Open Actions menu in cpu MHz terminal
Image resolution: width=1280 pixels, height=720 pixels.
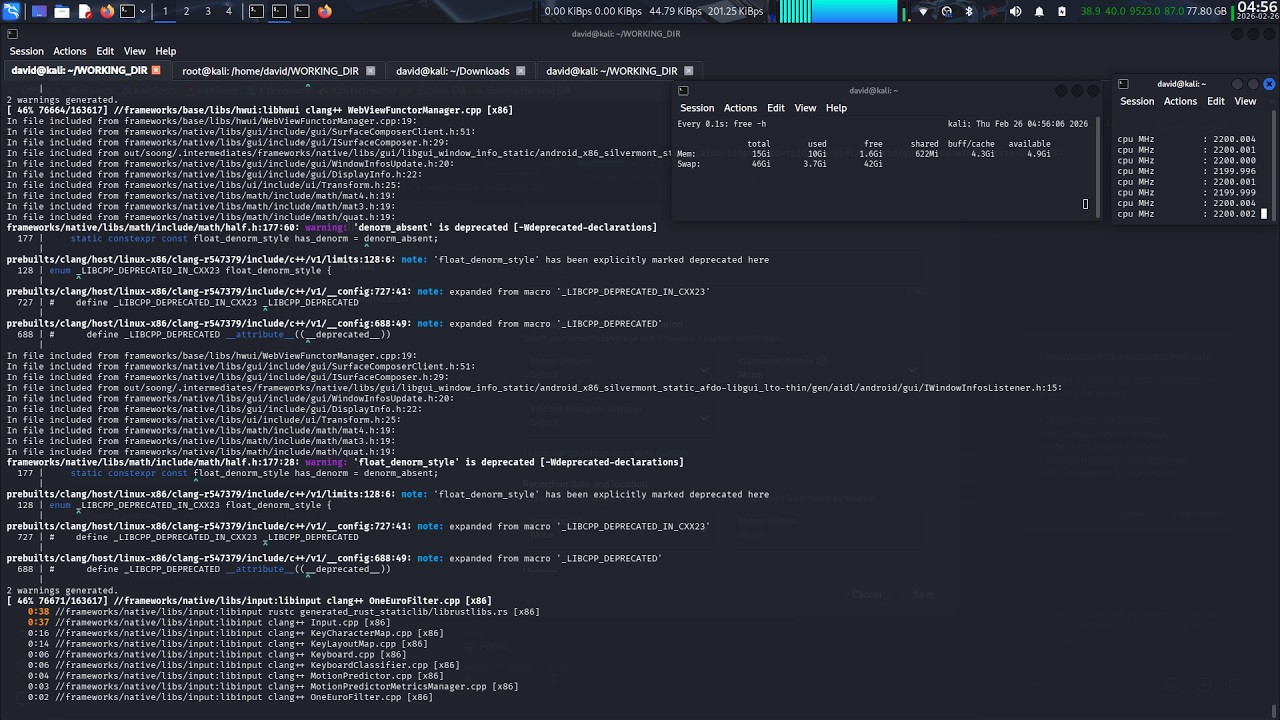tap(1180, 101)
